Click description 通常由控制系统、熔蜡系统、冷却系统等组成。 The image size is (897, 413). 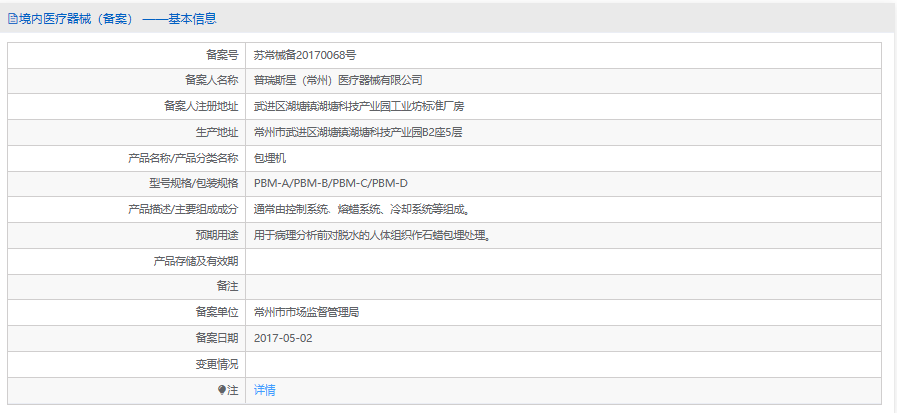(x=362, y=209)
